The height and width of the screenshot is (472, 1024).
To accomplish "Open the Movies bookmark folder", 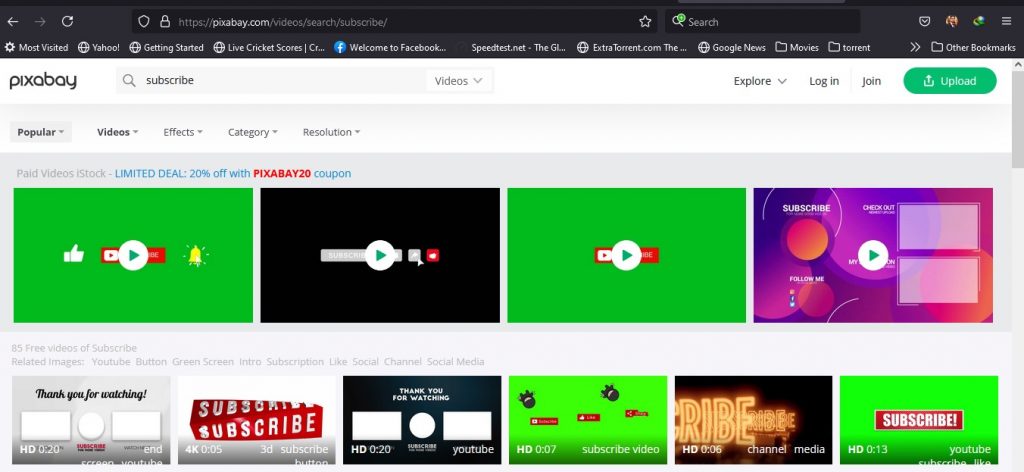I will 797,47.
